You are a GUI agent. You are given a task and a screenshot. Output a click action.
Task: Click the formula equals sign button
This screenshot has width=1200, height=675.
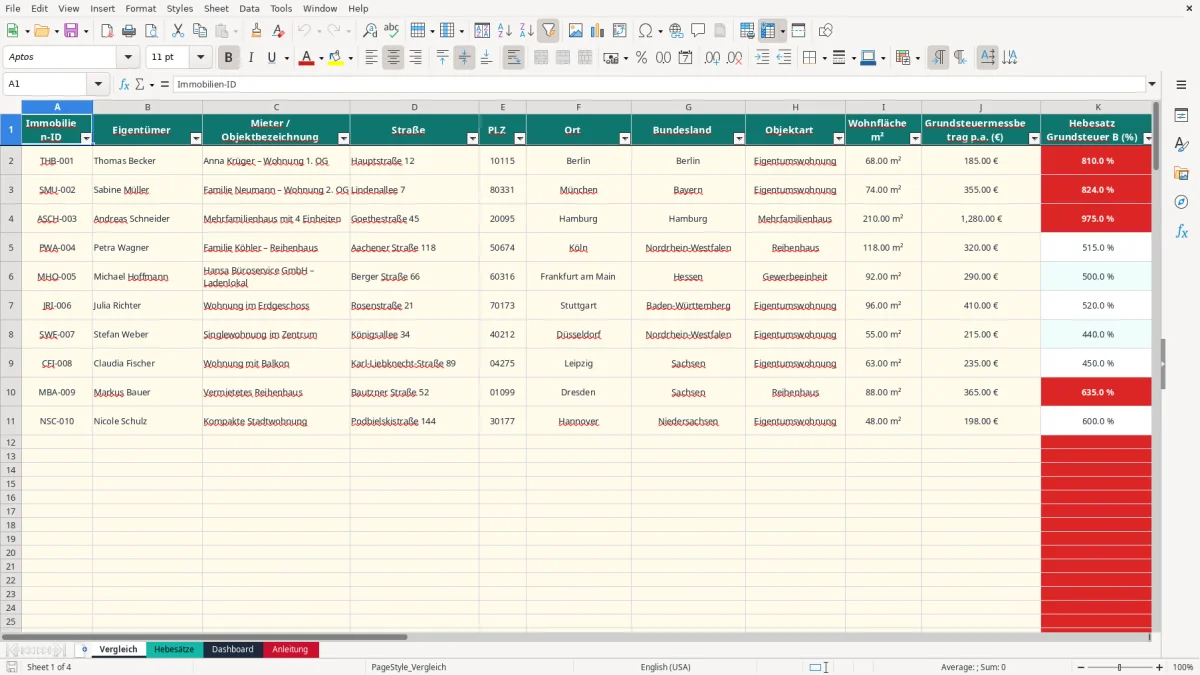(x=165, y=85)
